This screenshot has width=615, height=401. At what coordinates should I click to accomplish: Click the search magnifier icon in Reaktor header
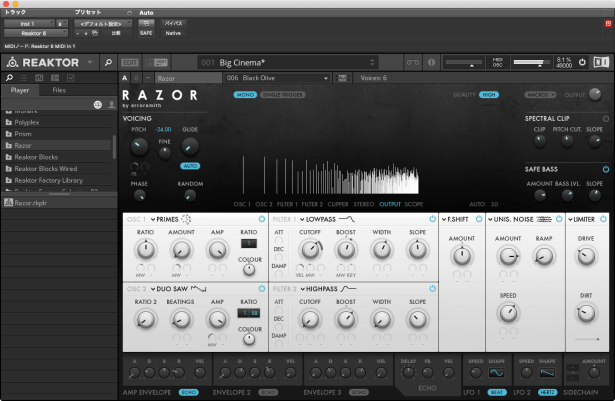point(109,64)
